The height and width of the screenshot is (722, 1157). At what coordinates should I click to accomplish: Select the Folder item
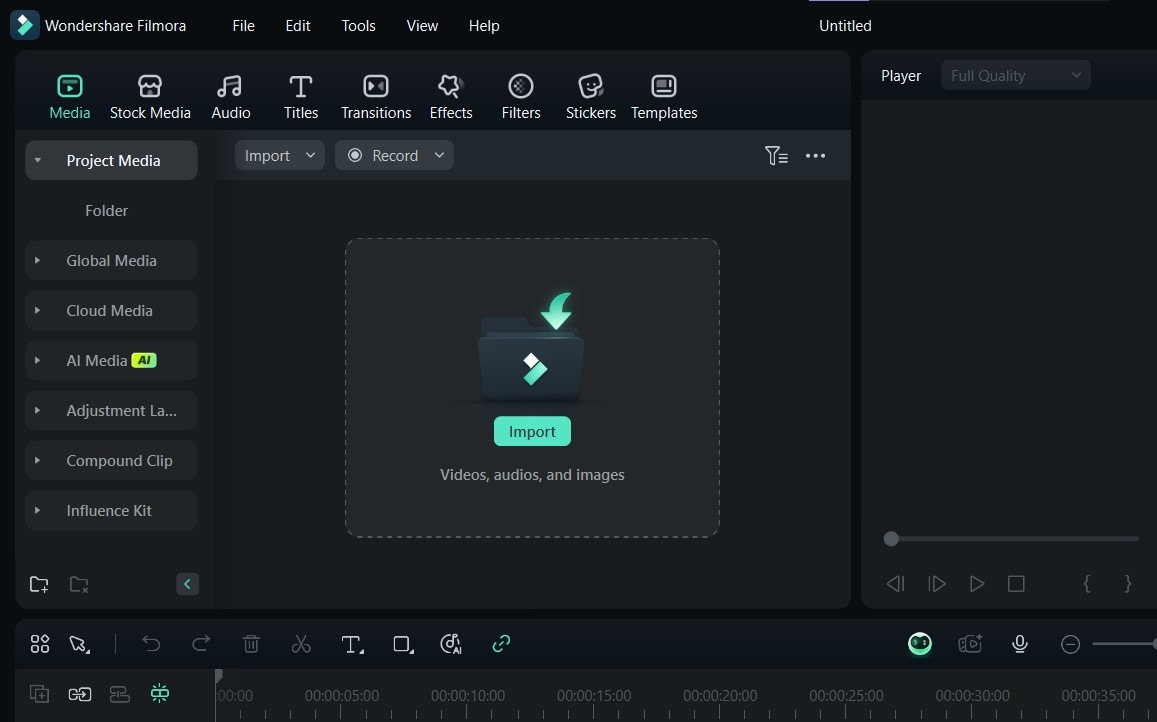106,211
